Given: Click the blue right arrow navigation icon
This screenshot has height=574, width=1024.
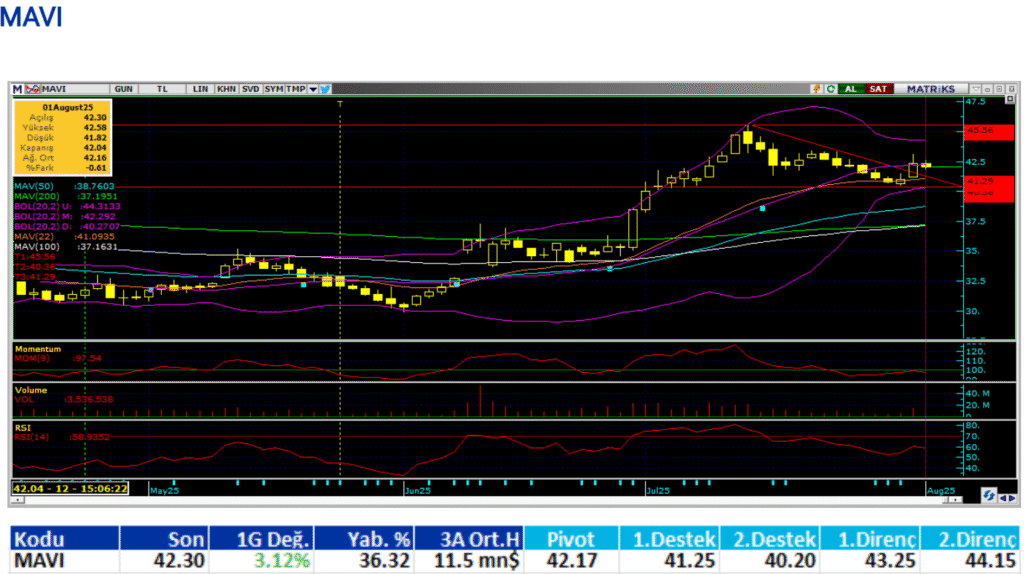Looking at the screenshot, I should [1012, 498].
